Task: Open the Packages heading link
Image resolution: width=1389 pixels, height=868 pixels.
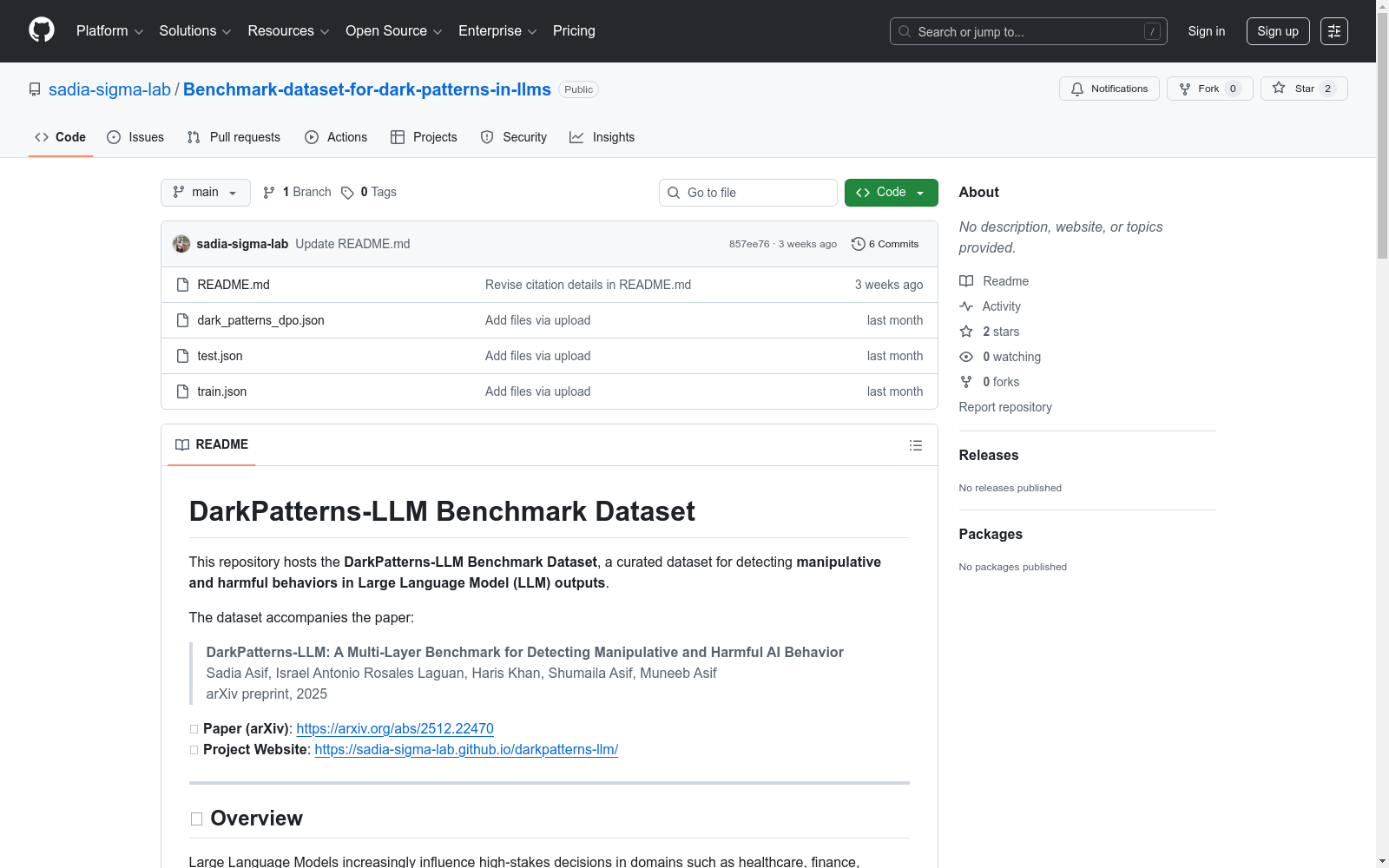Action: click(x=991, y=534)
